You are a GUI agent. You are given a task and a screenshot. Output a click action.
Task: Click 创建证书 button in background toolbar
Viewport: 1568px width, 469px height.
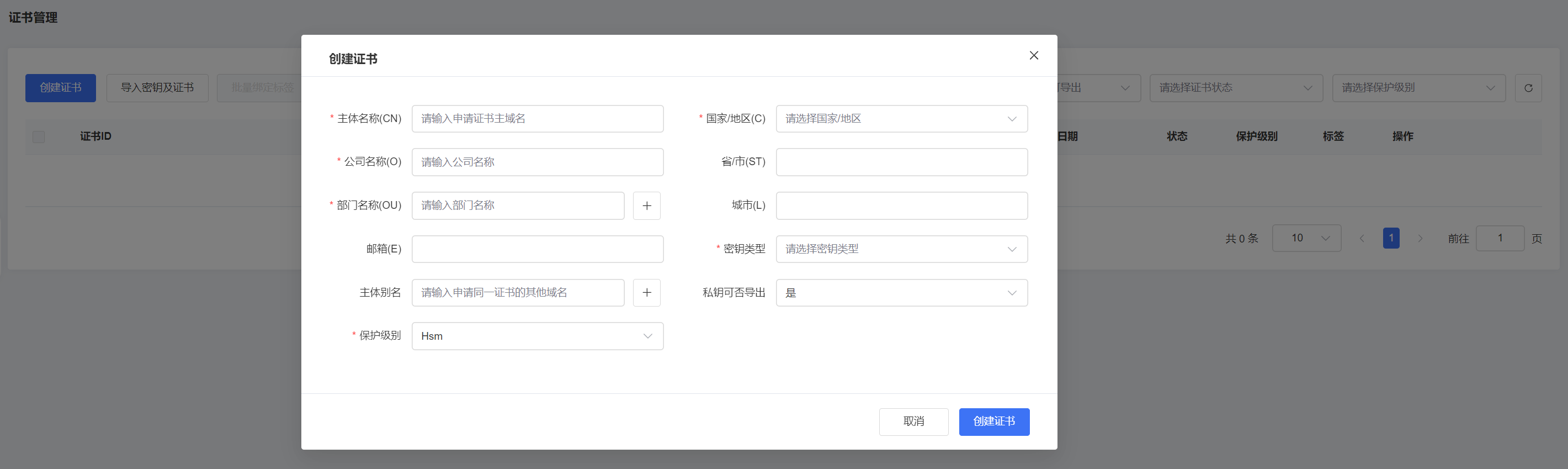tap(60, 88)
